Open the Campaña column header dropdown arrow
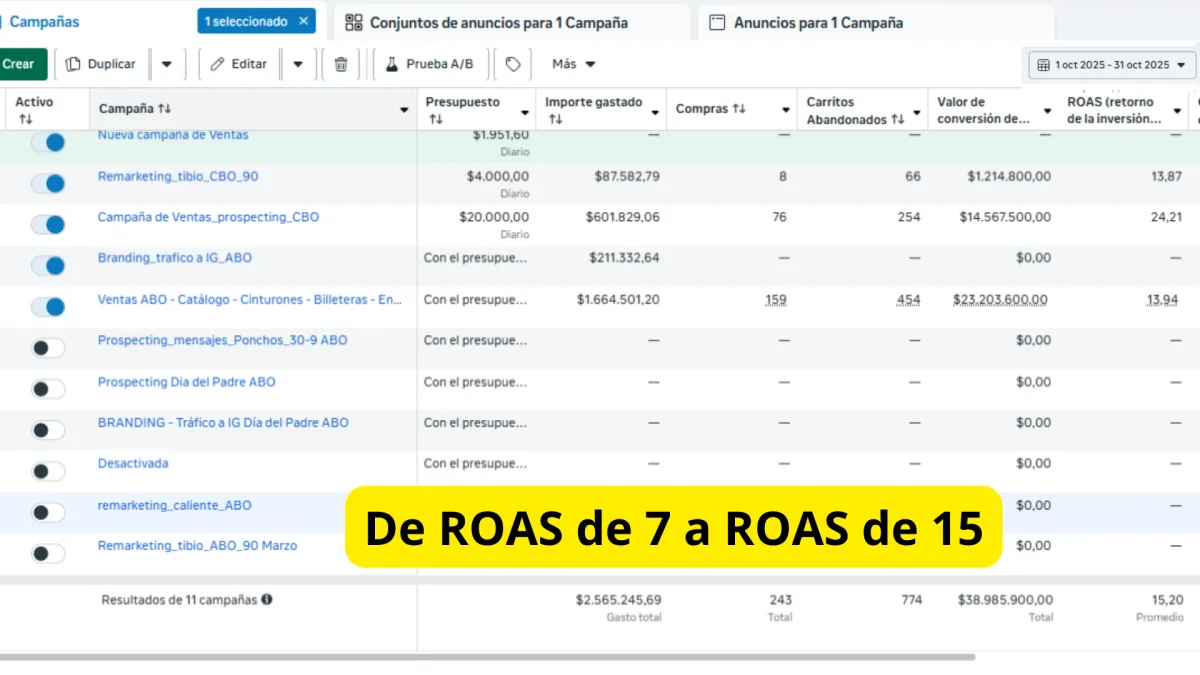Image resolution: width=1200 pixels, height=675 pixels. tap(404, 110)
